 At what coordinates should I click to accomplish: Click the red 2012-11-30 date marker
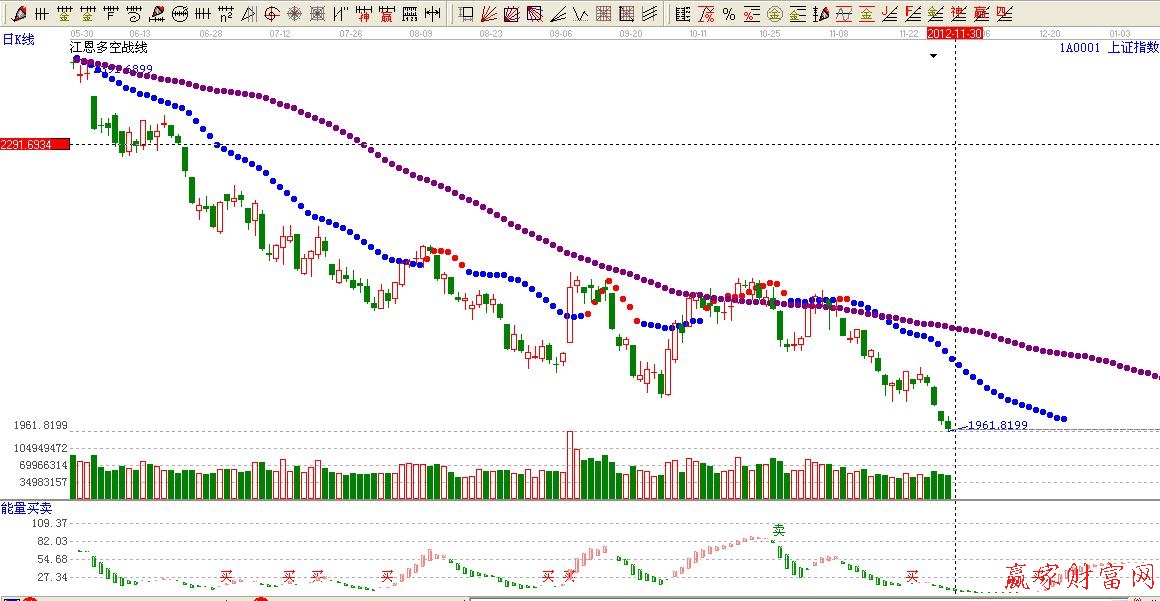coord(955,33)
